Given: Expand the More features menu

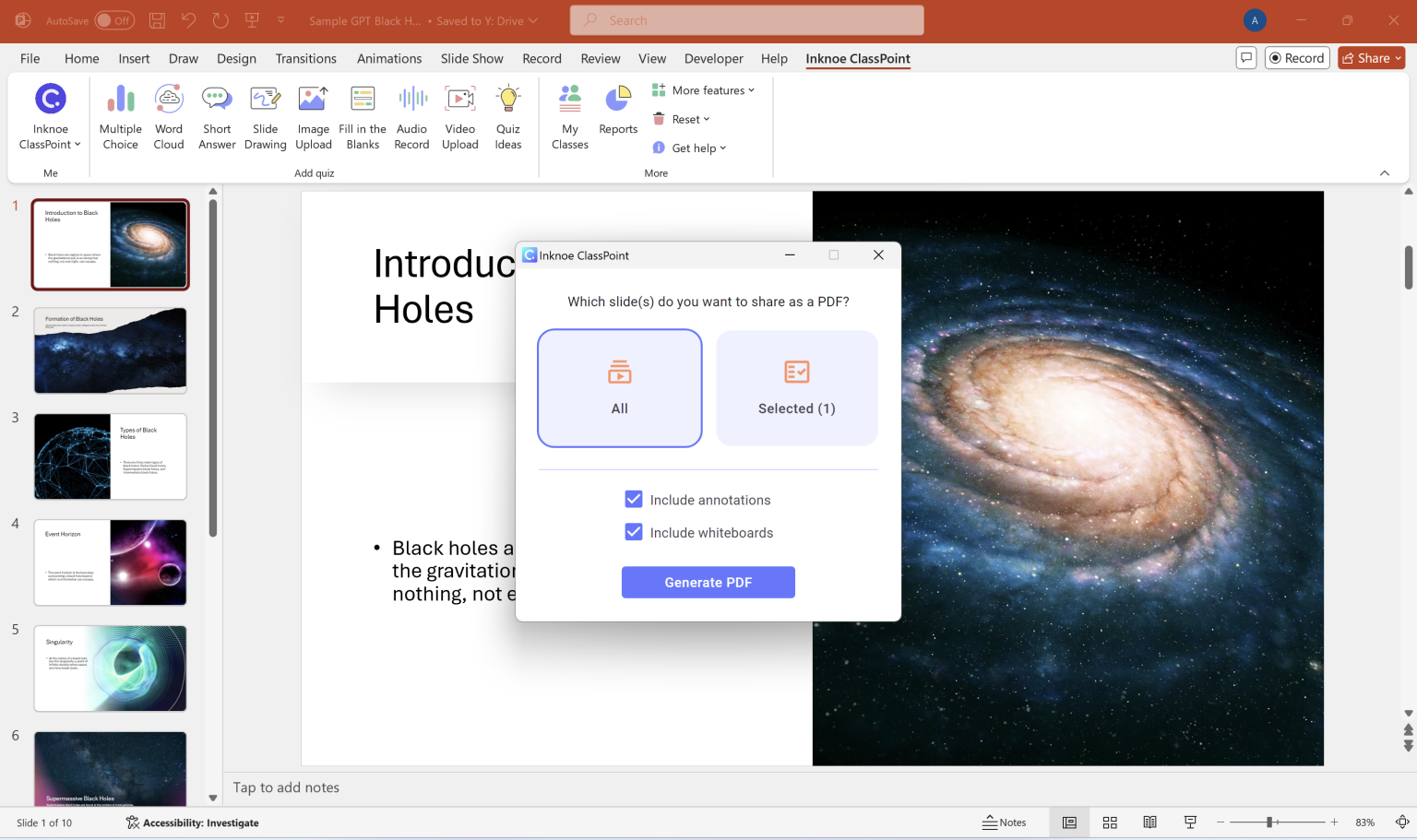Looking at the screenshot, I should point(704,89).
